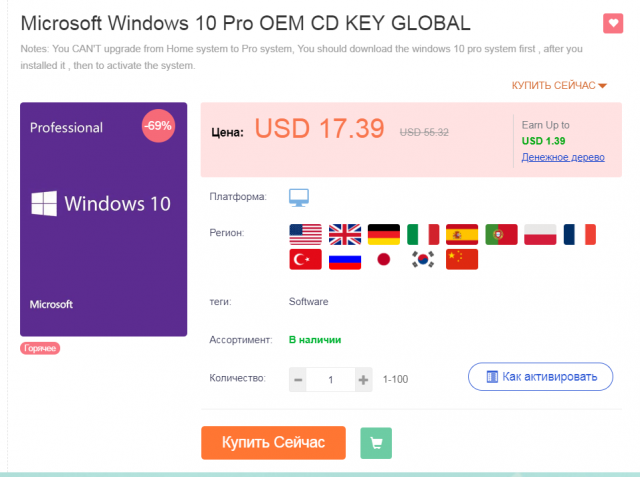The width and height of the screenshot is (640, 477).
Task: Select the Russian flag region
Action: [345, 260]
